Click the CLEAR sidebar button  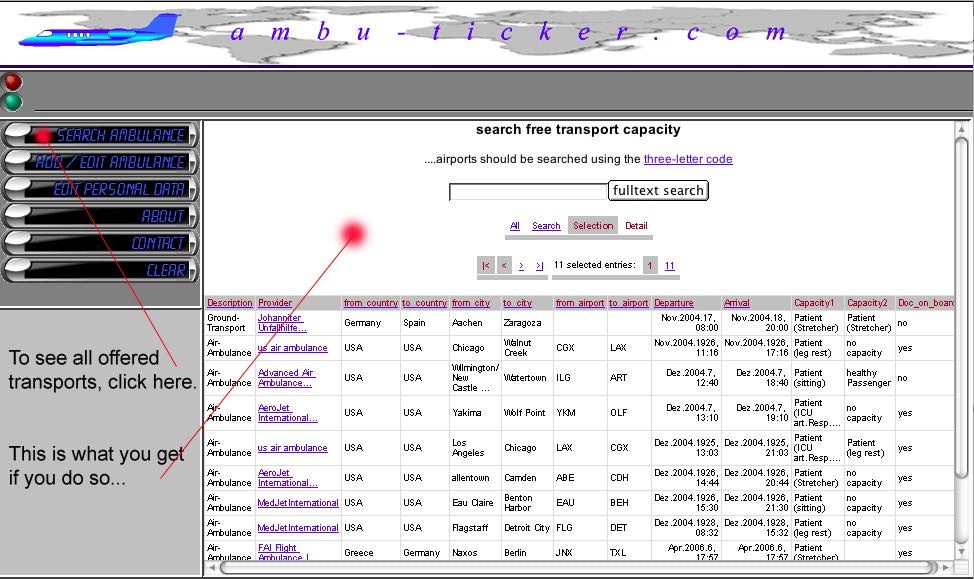[x=100, y=270]
